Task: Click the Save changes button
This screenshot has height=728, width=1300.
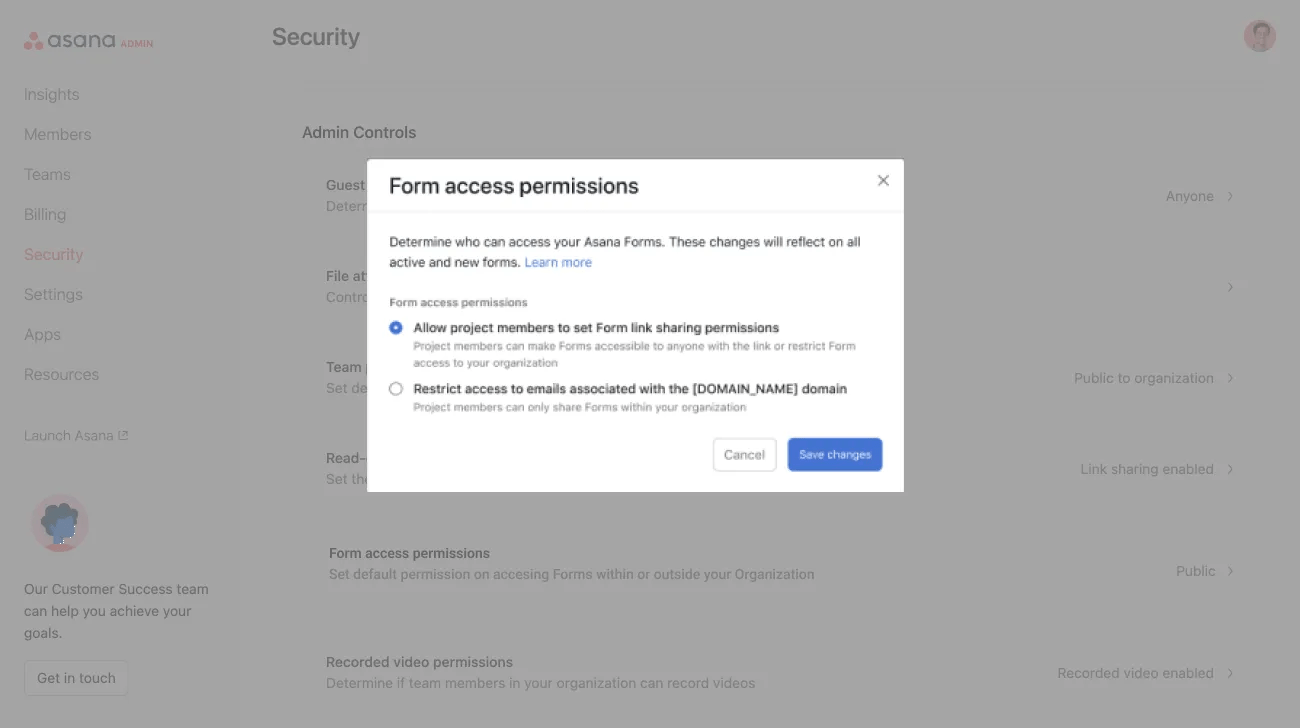Action: (x=835, y=454)
